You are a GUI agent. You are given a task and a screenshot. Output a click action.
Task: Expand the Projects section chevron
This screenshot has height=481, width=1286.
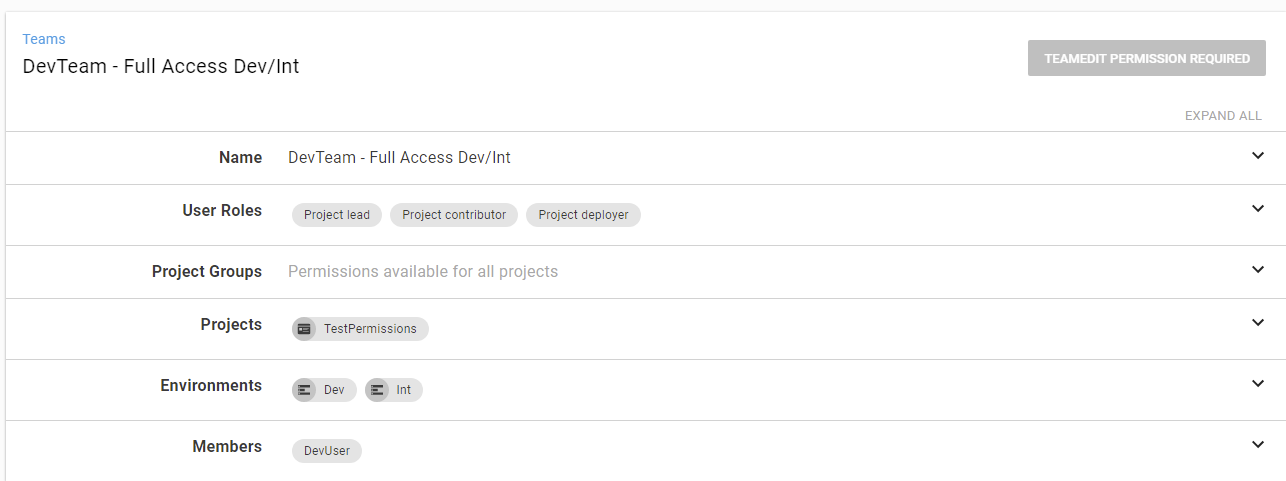(x=1258, y=323)
